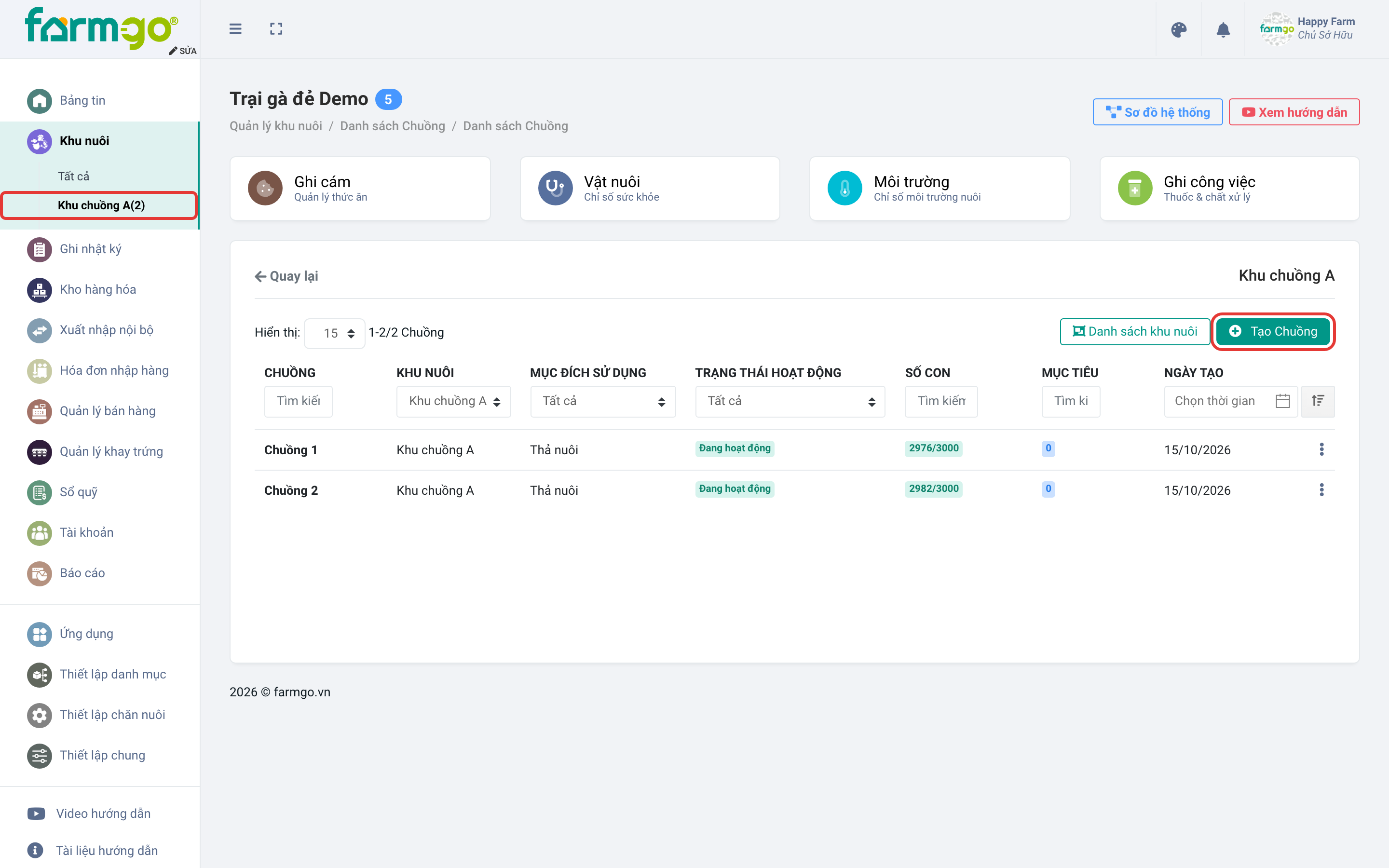Viewport: 1389px width, 868px height.
Task: Go back with Quay lại link
Action: [x=286, y=276]
